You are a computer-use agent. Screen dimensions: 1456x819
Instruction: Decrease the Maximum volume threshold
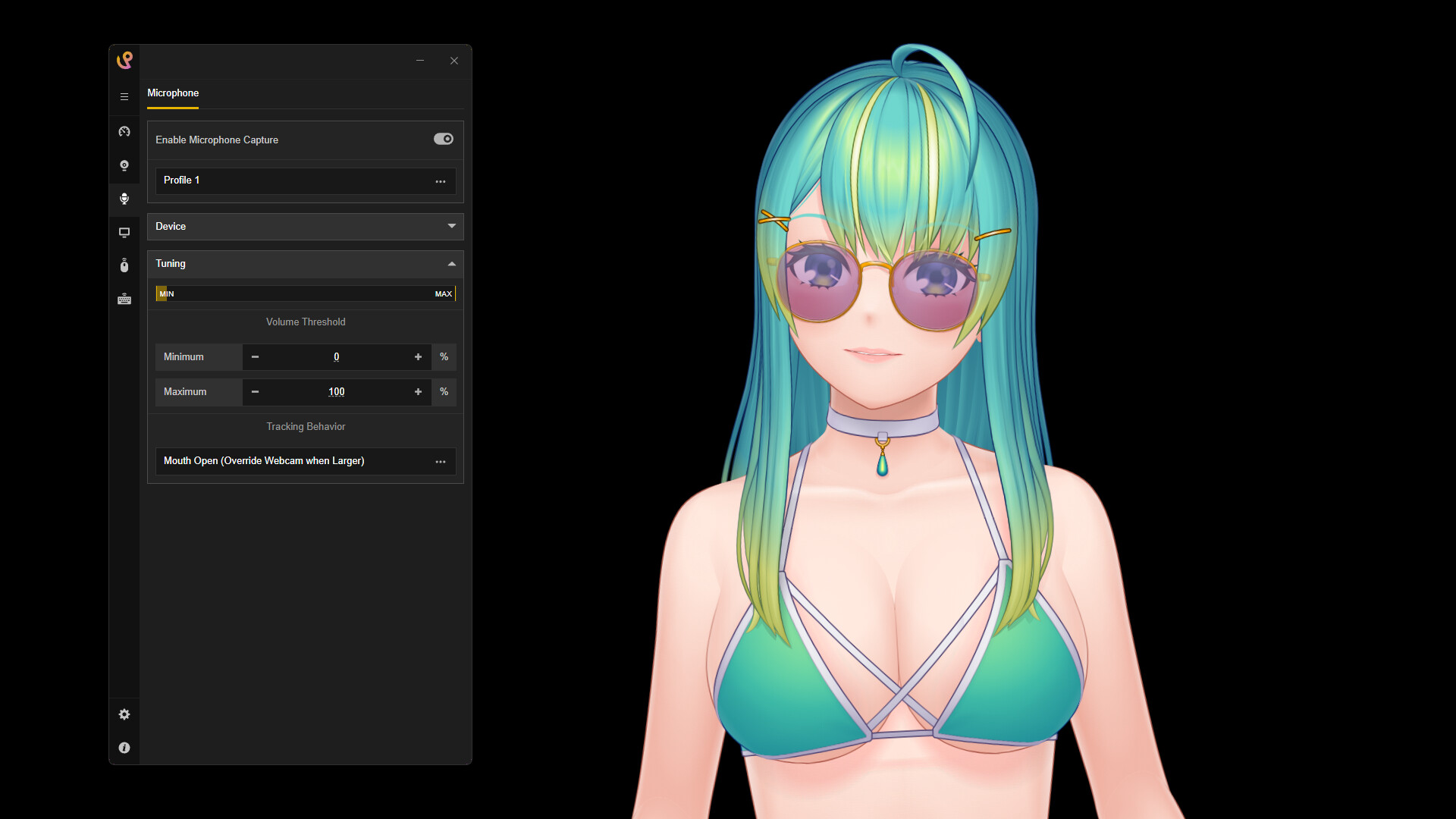pos(255,392)
